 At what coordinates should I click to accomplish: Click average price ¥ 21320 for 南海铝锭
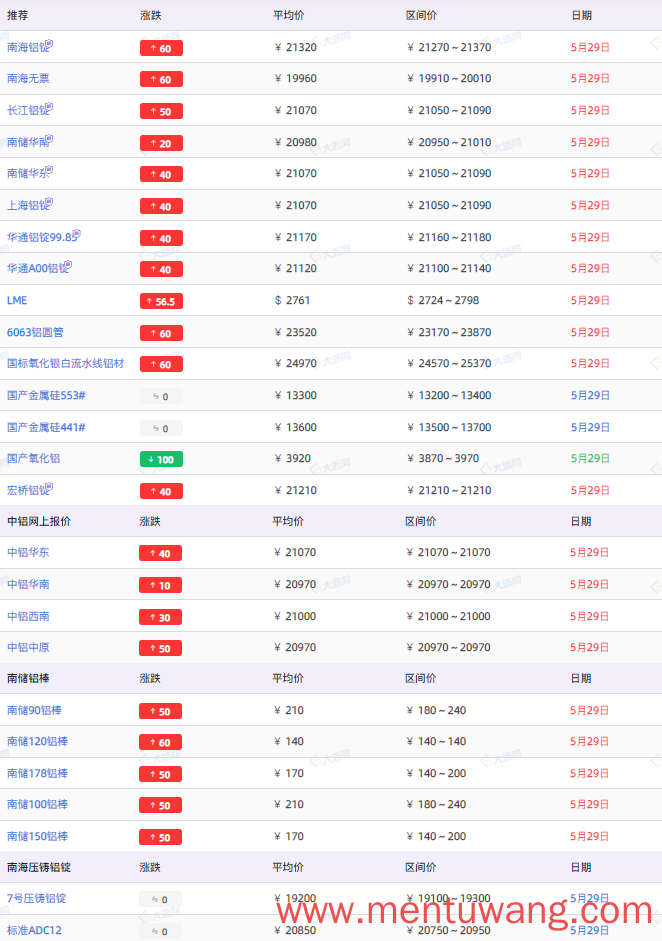pos(295,47)
